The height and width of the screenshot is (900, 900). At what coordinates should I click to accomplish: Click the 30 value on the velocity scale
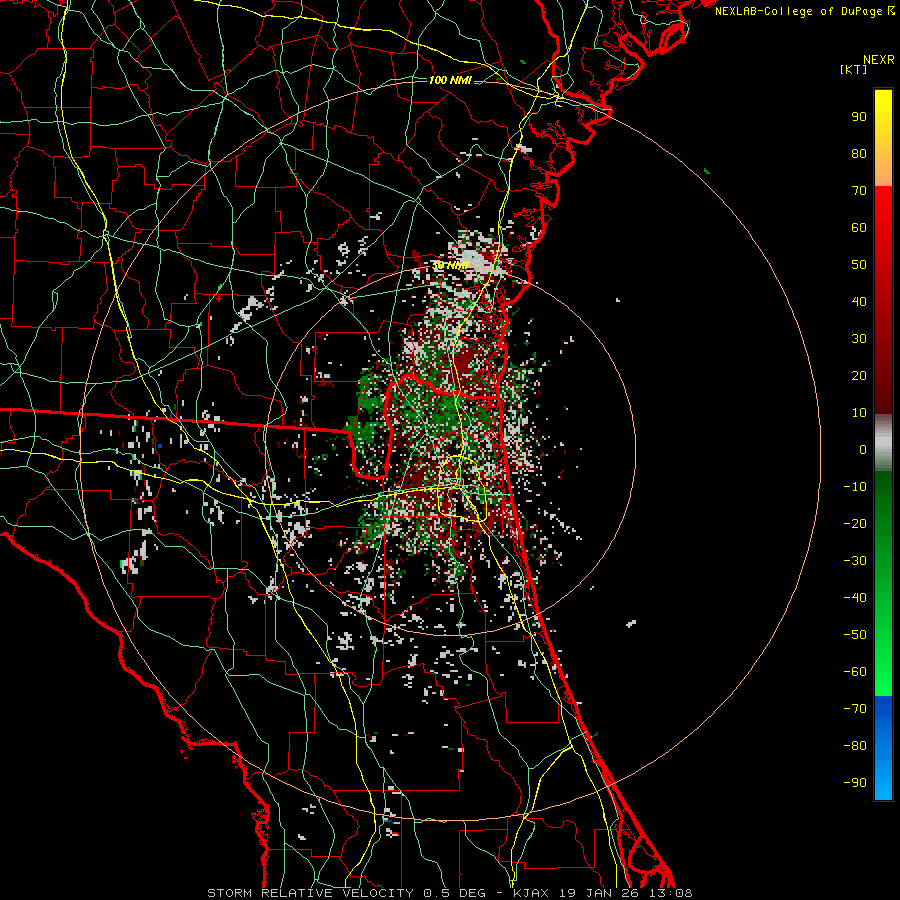point(859,339)
